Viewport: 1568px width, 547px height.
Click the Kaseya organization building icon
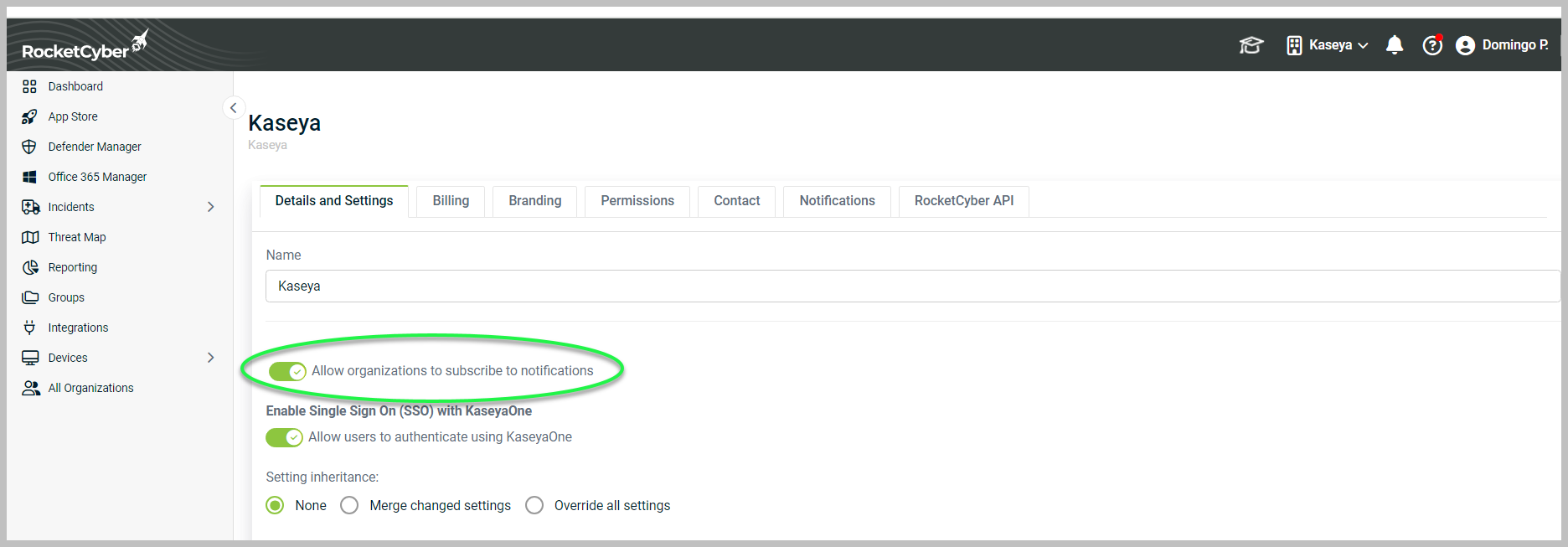pos(1294,45)
